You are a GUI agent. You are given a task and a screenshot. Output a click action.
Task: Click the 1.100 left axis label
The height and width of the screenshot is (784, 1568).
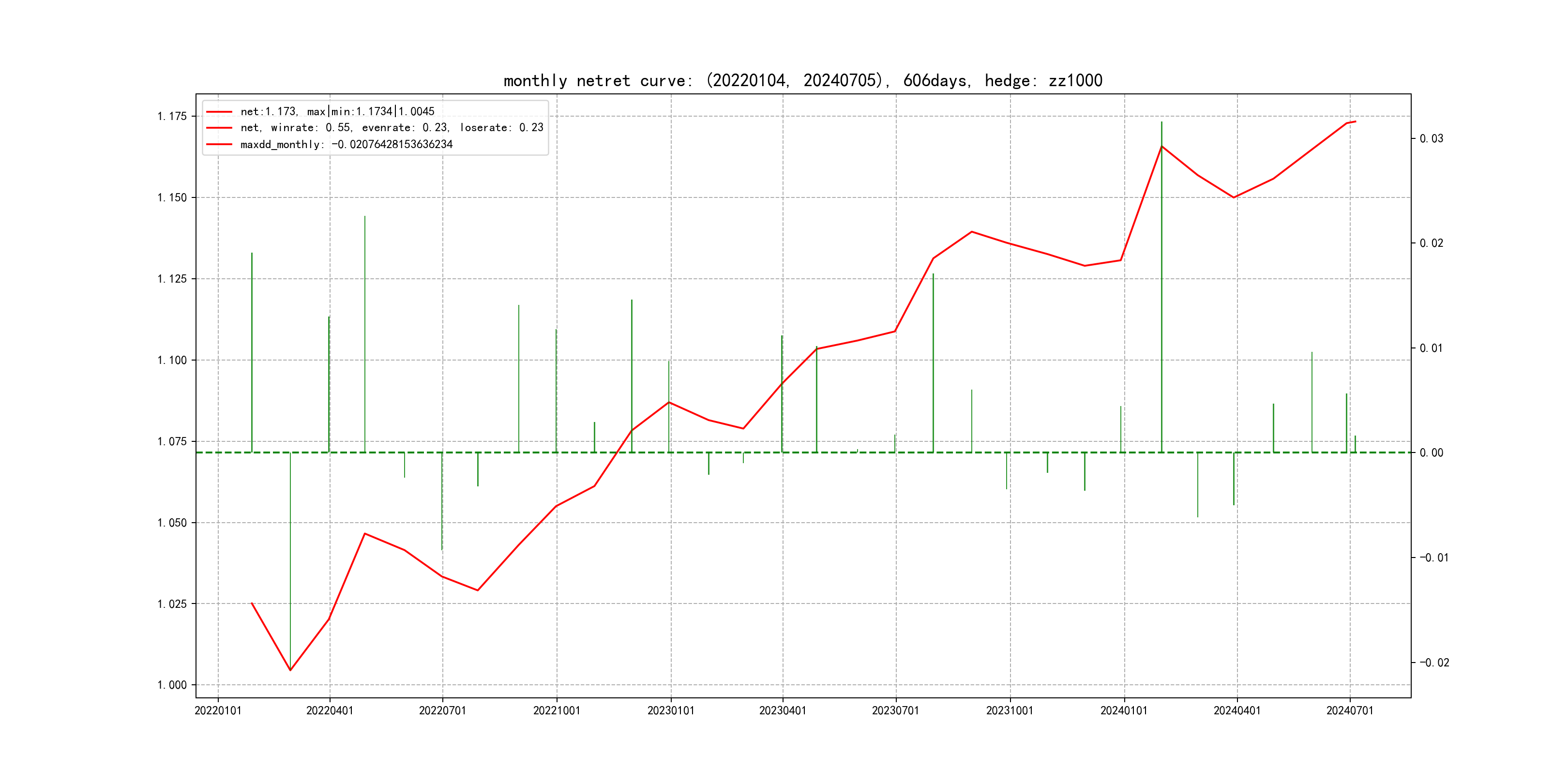click(x=172, y=361)
